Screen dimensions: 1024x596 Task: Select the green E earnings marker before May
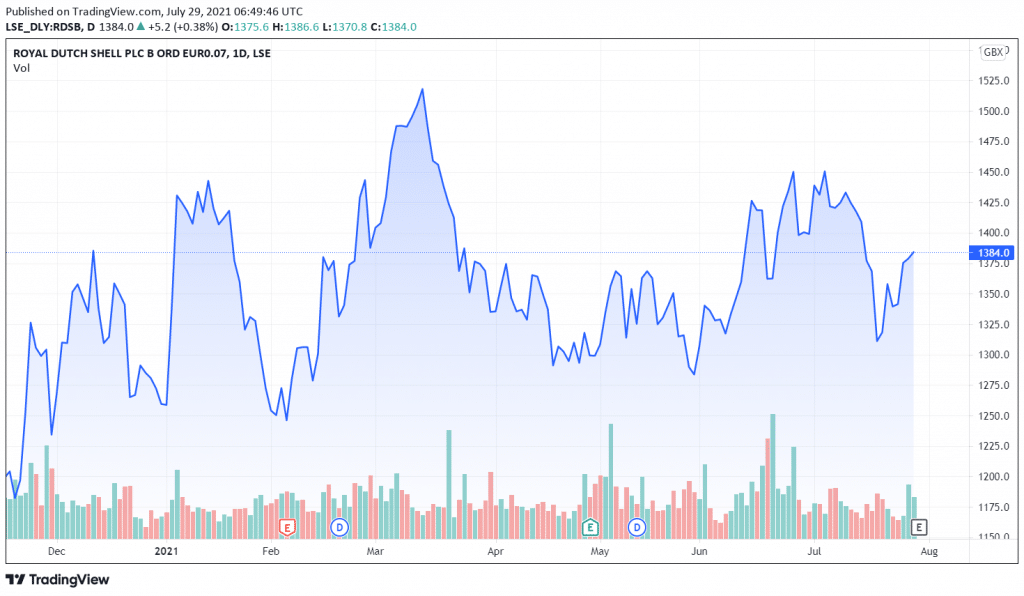tap(590, 527)
